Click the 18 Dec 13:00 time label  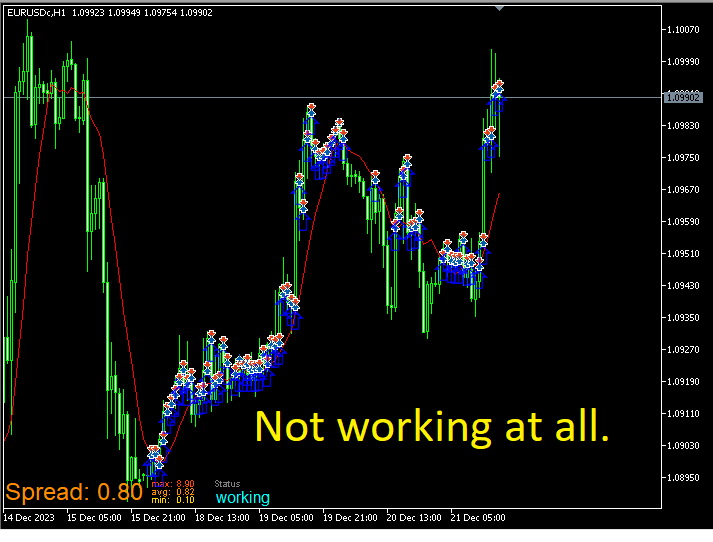[x=222, y=517]
